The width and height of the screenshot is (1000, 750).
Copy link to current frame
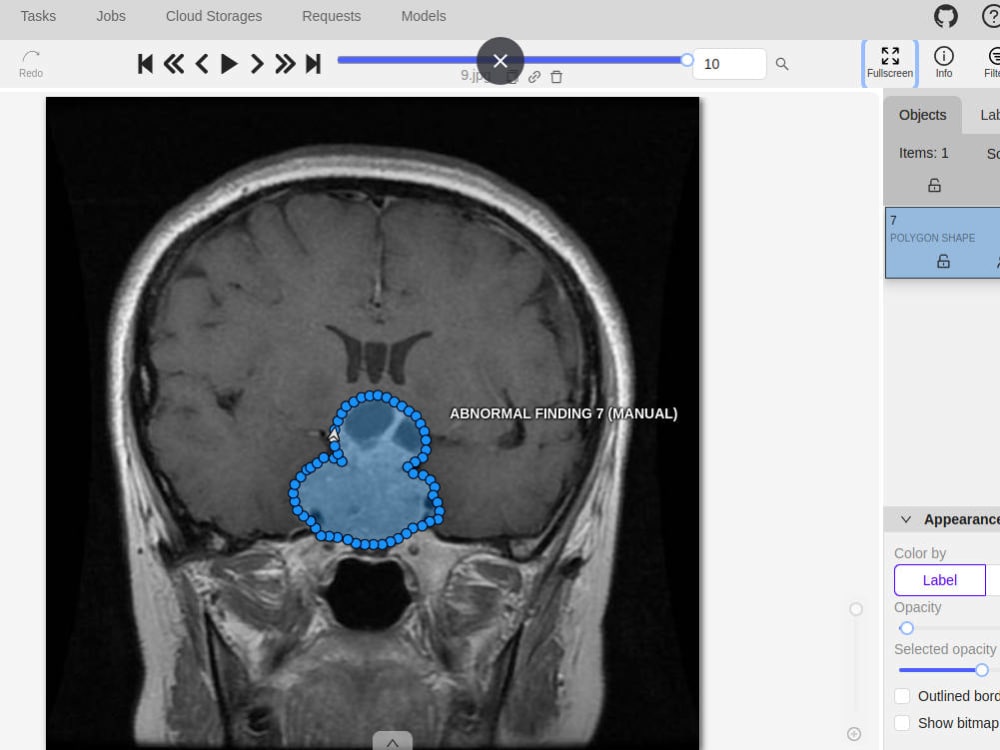tap(534, 77)
